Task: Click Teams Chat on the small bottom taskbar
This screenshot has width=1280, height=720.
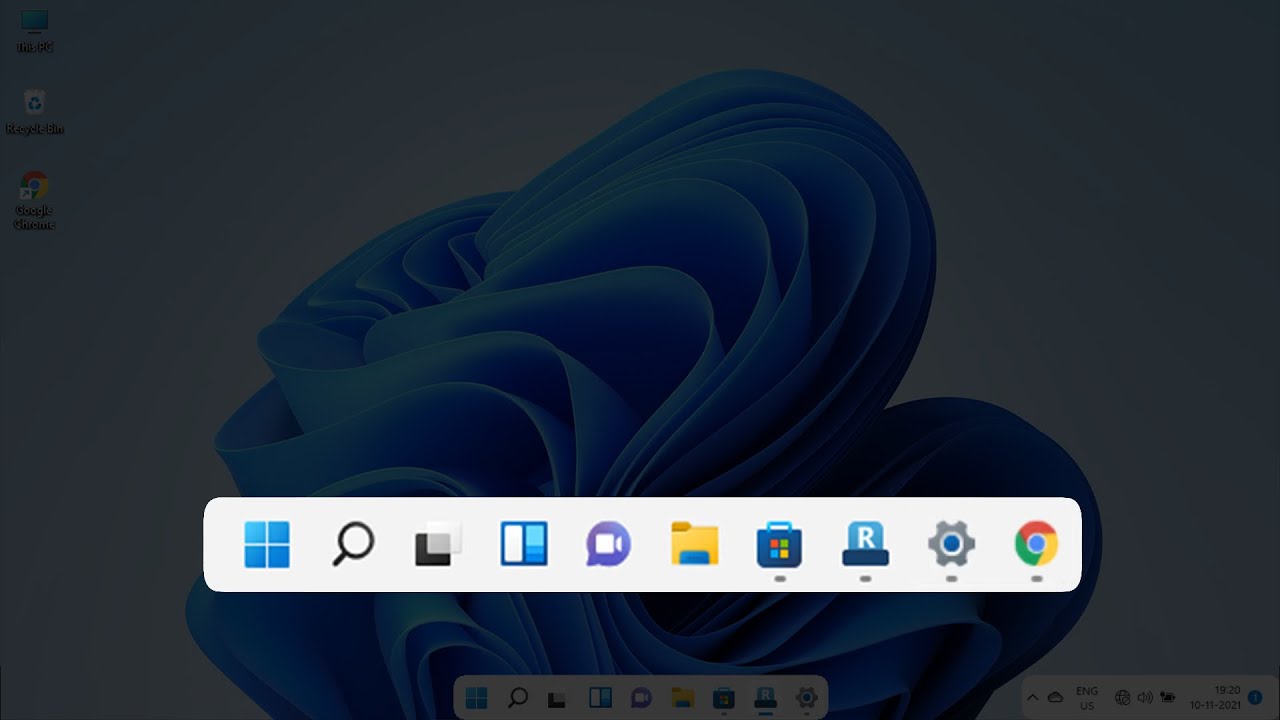Action: [641, 697]
